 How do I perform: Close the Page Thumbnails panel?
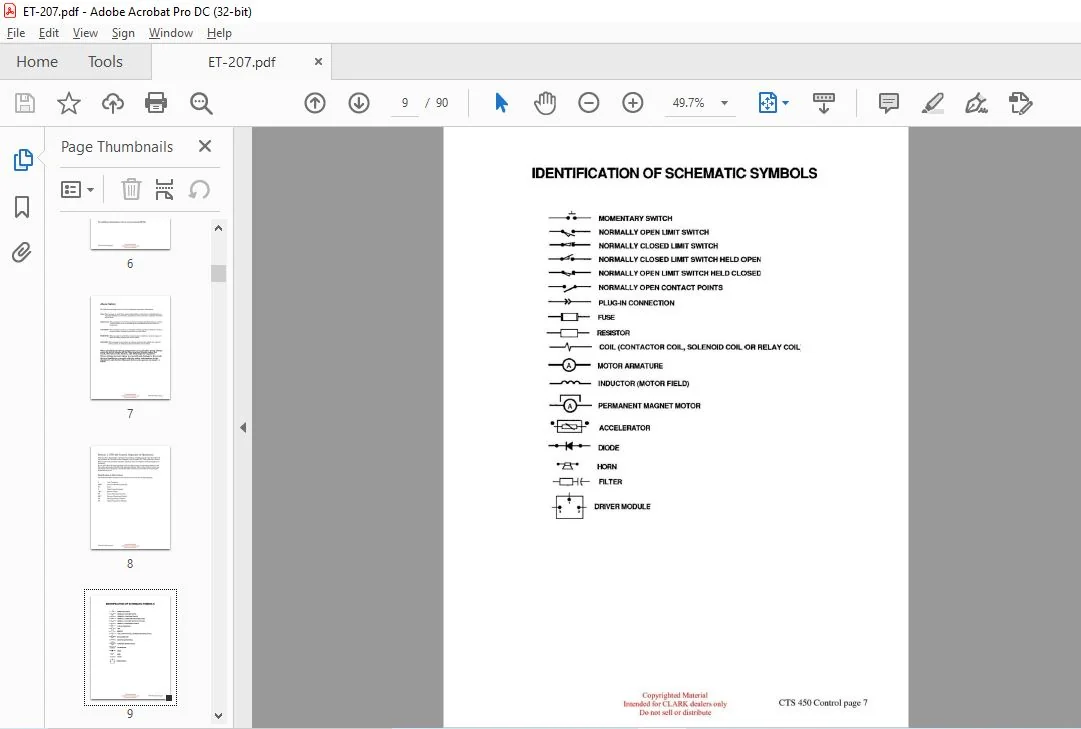pos(205,146)
